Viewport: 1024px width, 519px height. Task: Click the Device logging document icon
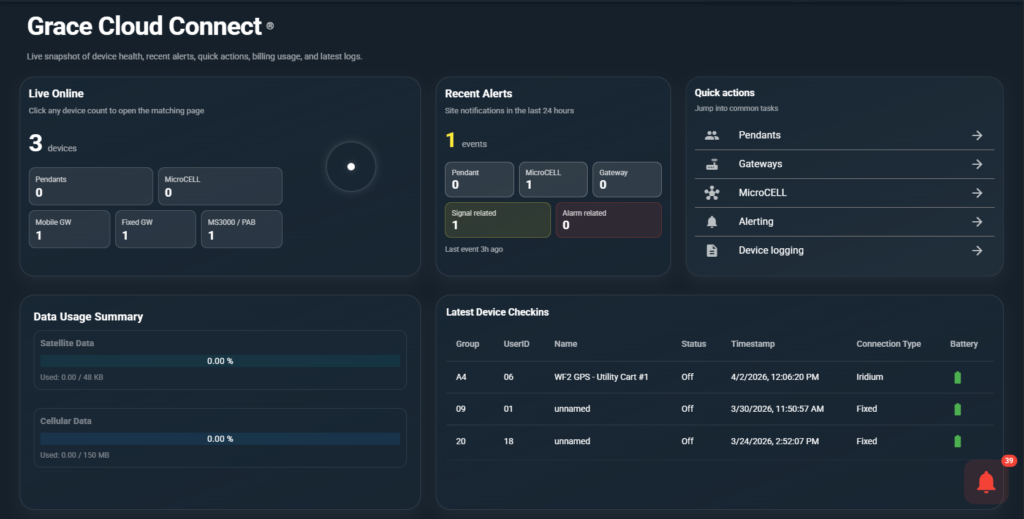point(712,251)
